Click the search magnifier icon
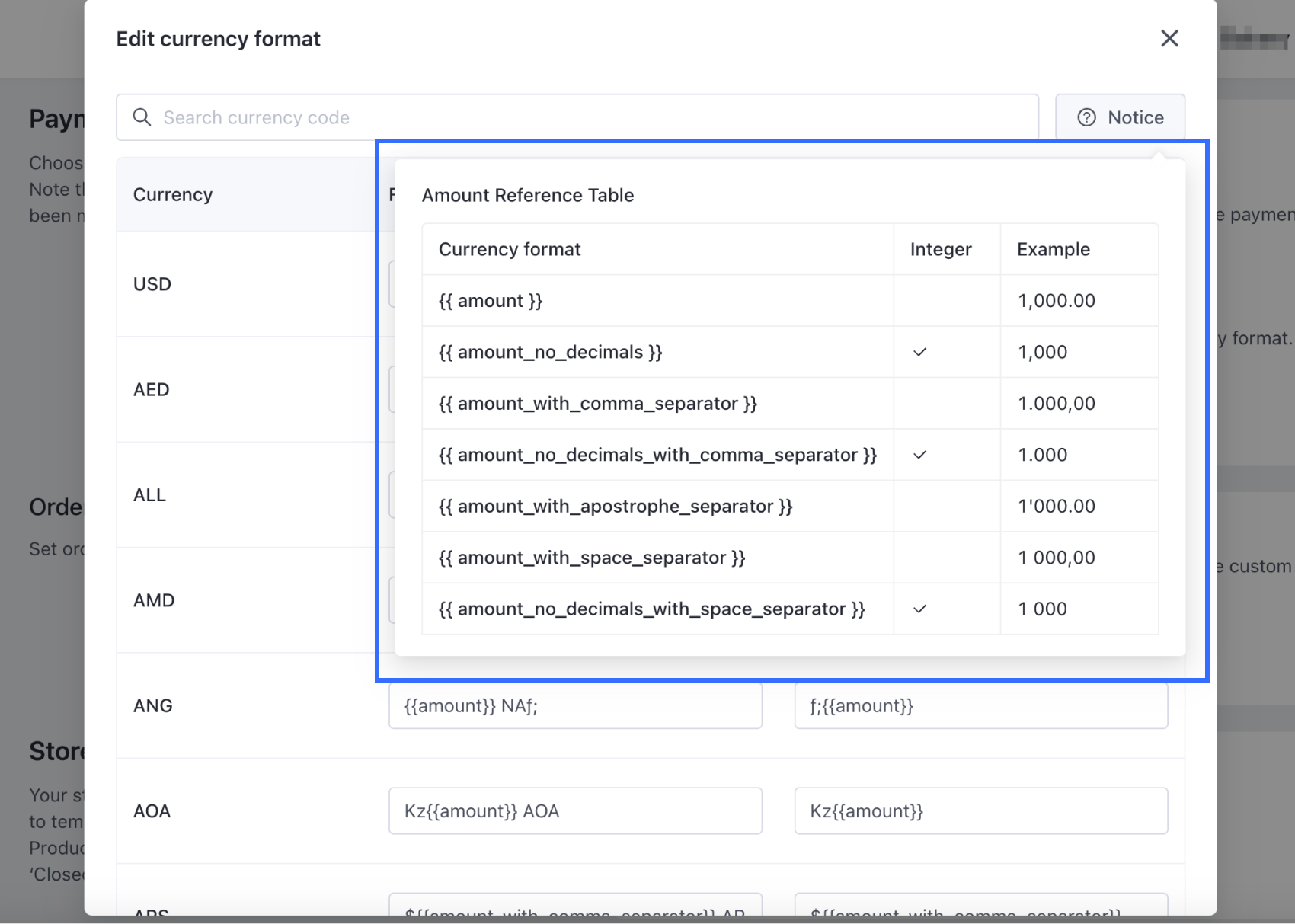This screenshot has width=1295, height=924. pyautogui.click(x=142, y=117)
